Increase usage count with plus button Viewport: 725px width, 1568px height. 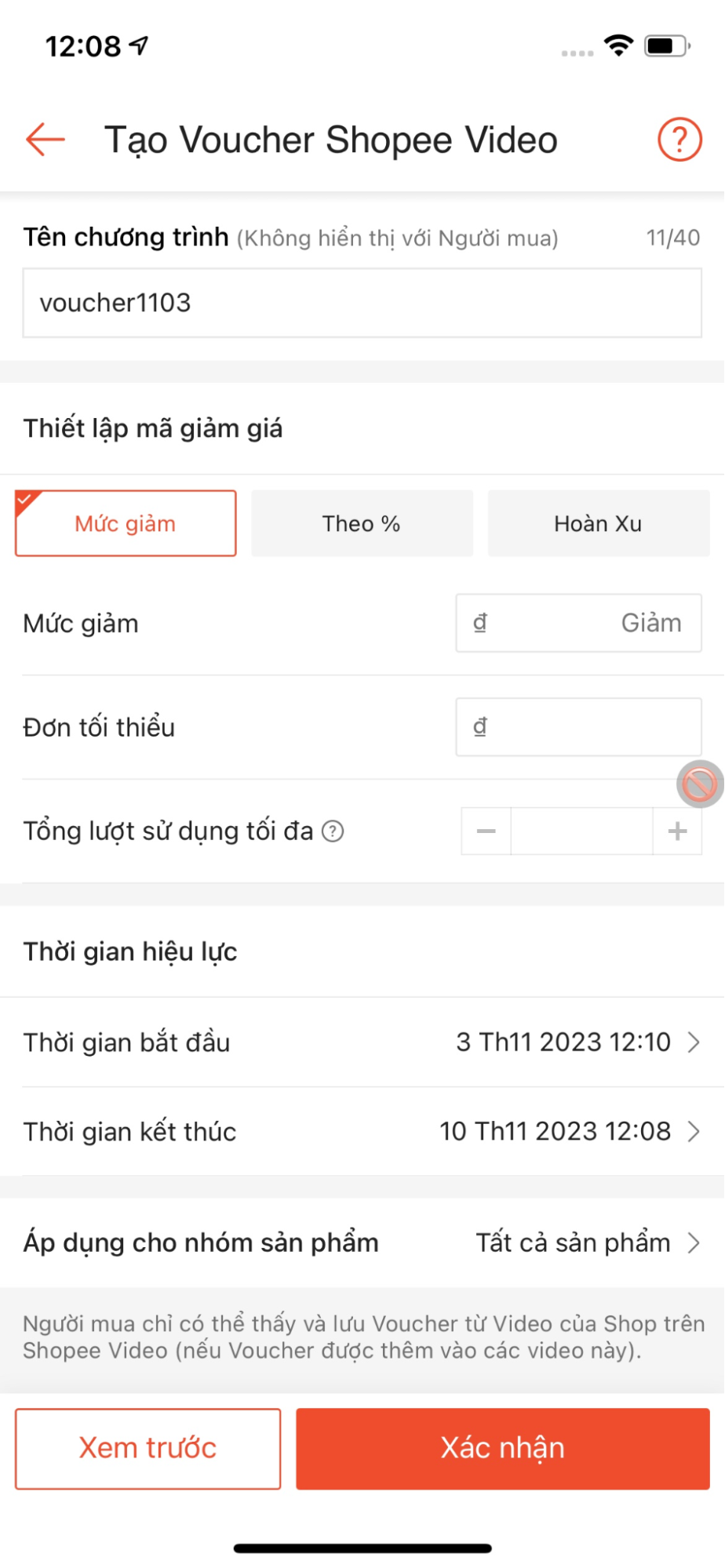(677, 831)
